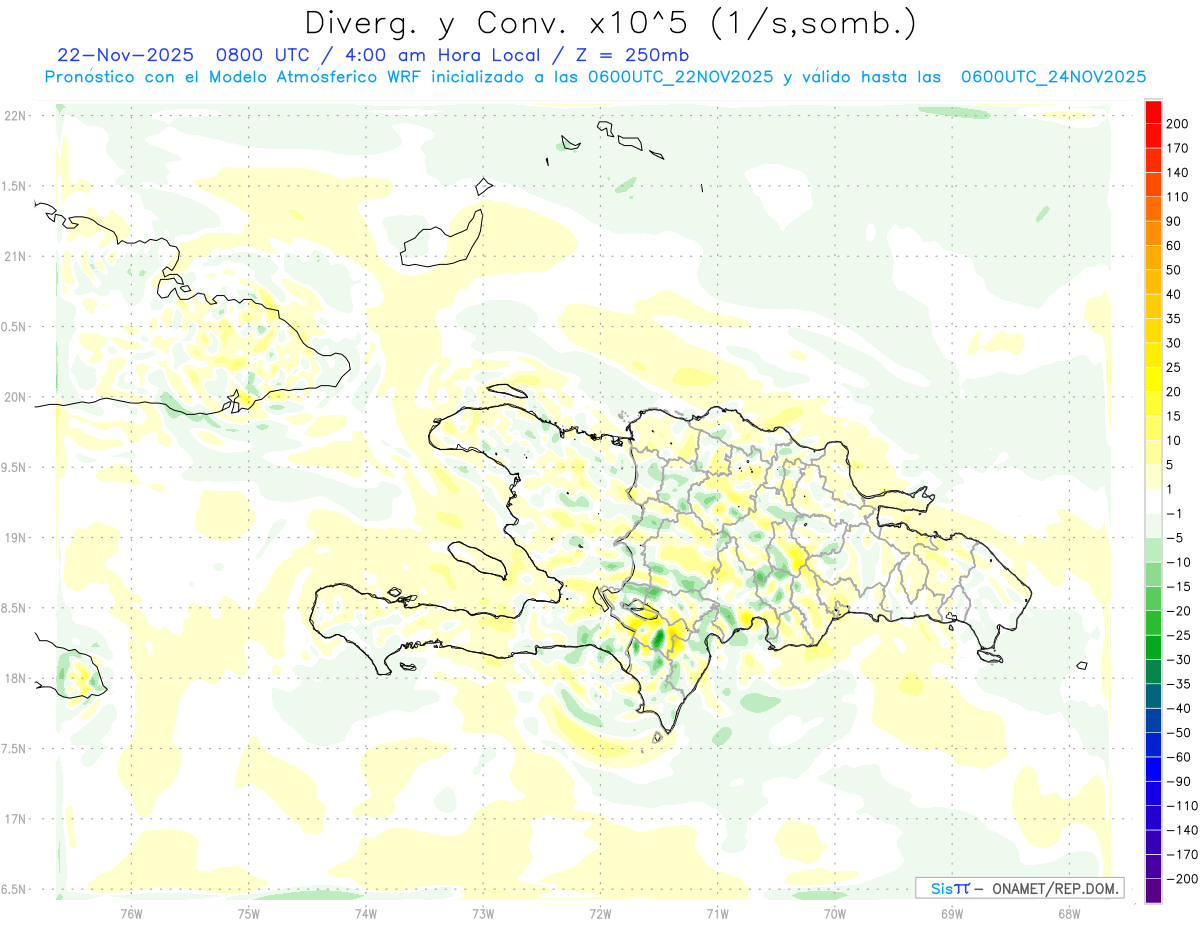Click the '-110' colorbar label

click(x=1182, y=805)
